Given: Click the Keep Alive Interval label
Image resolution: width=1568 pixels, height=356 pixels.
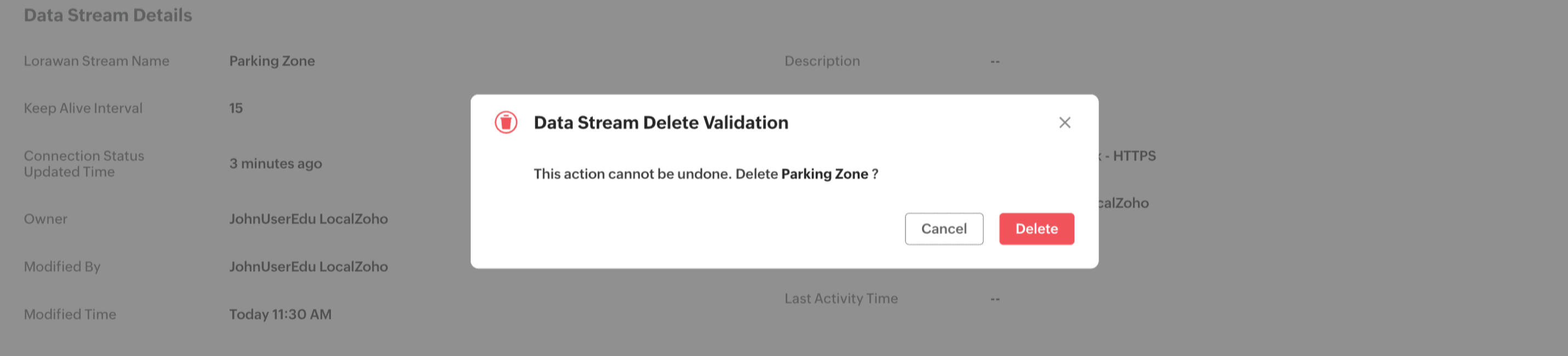Looking at the screenshot, I should coord(83,108).
